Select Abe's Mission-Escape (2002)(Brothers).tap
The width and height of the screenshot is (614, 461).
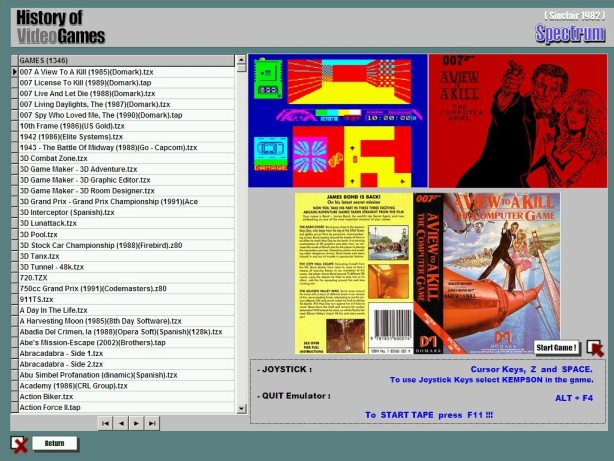pos(126,342)
